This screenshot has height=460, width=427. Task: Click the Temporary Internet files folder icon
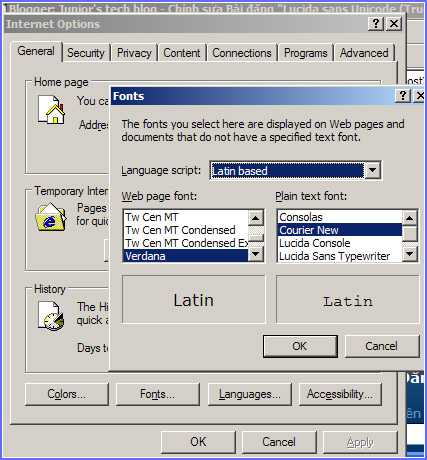51,217
